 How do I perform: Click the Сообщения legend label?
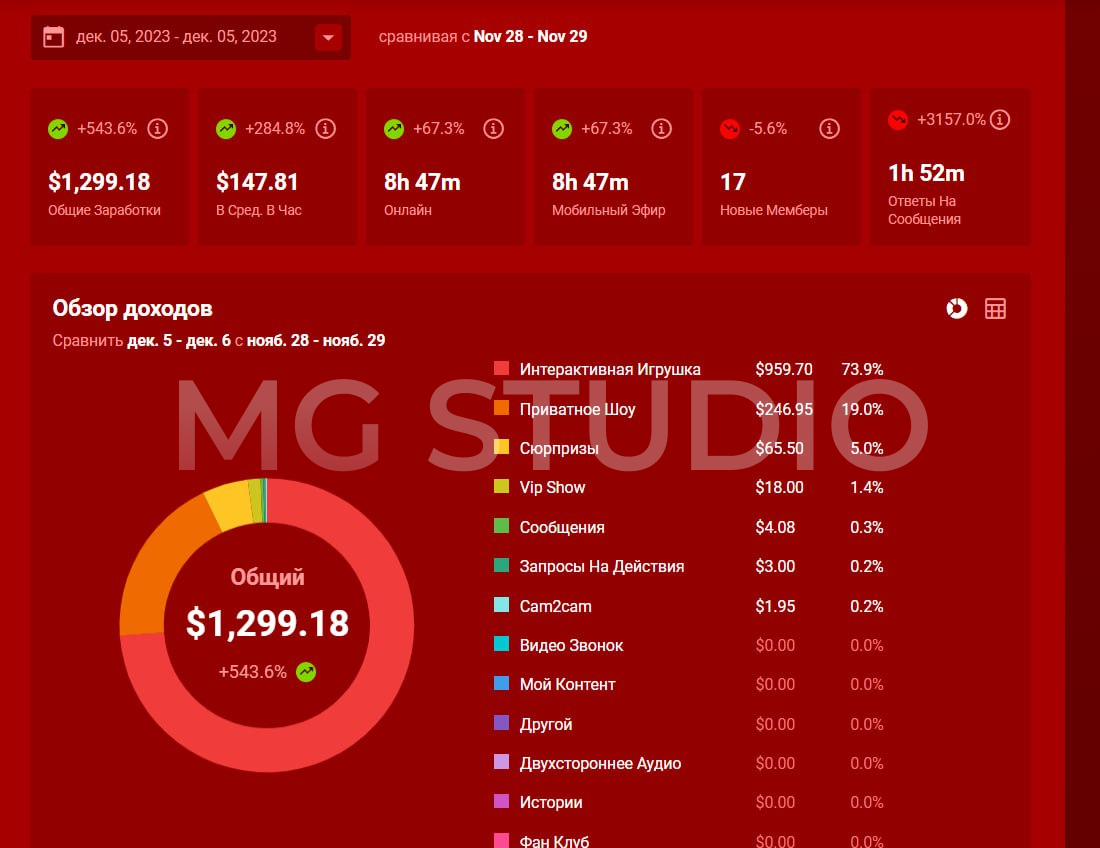point(562,527)
